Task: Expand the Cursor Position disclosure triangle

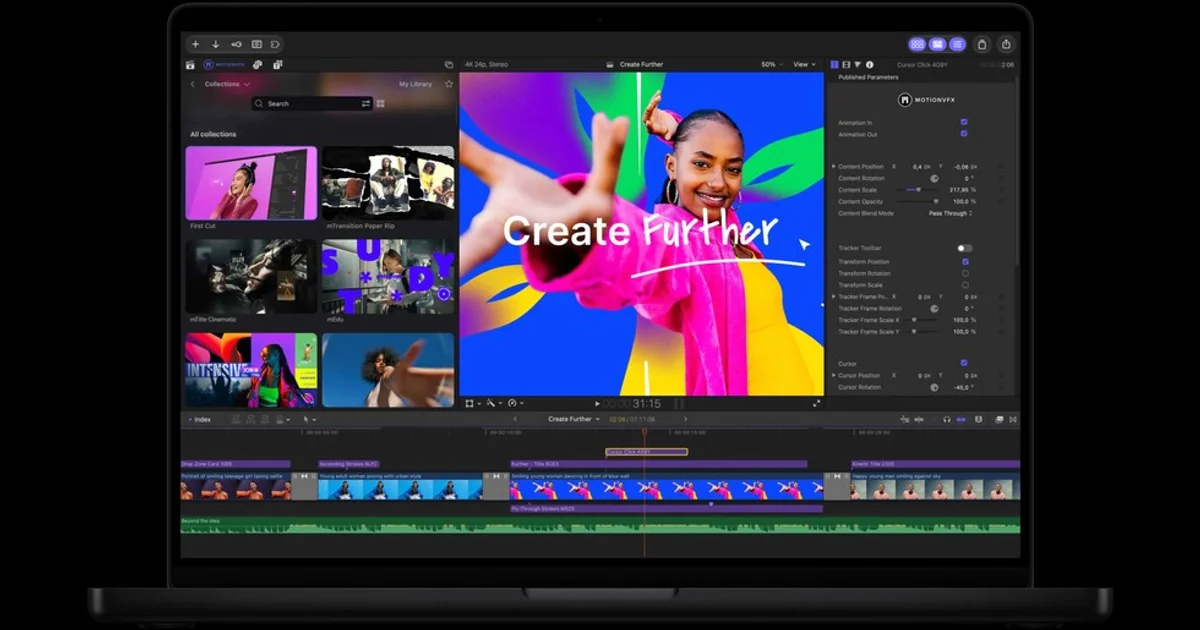Action: click(x=834, y=375)
